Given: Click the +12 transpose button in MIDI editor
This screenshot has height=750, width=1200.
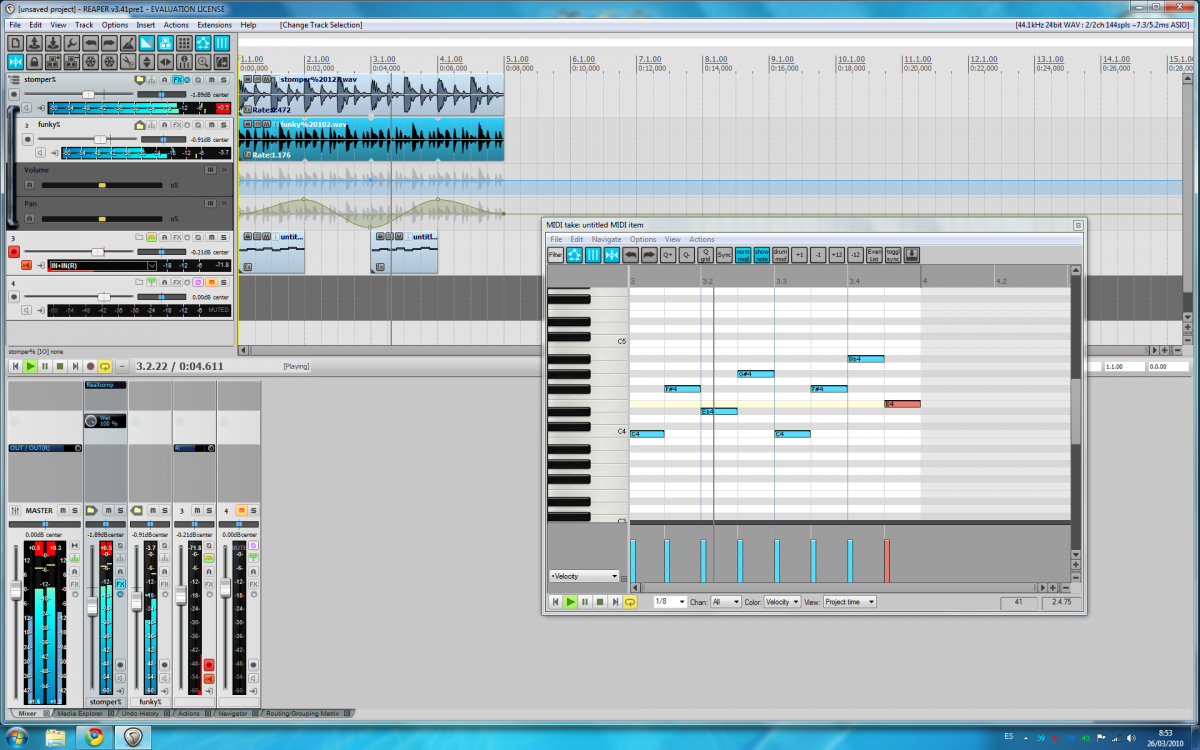Looking at the screenshot, I should pyautogui.click(x=836, y=255).
